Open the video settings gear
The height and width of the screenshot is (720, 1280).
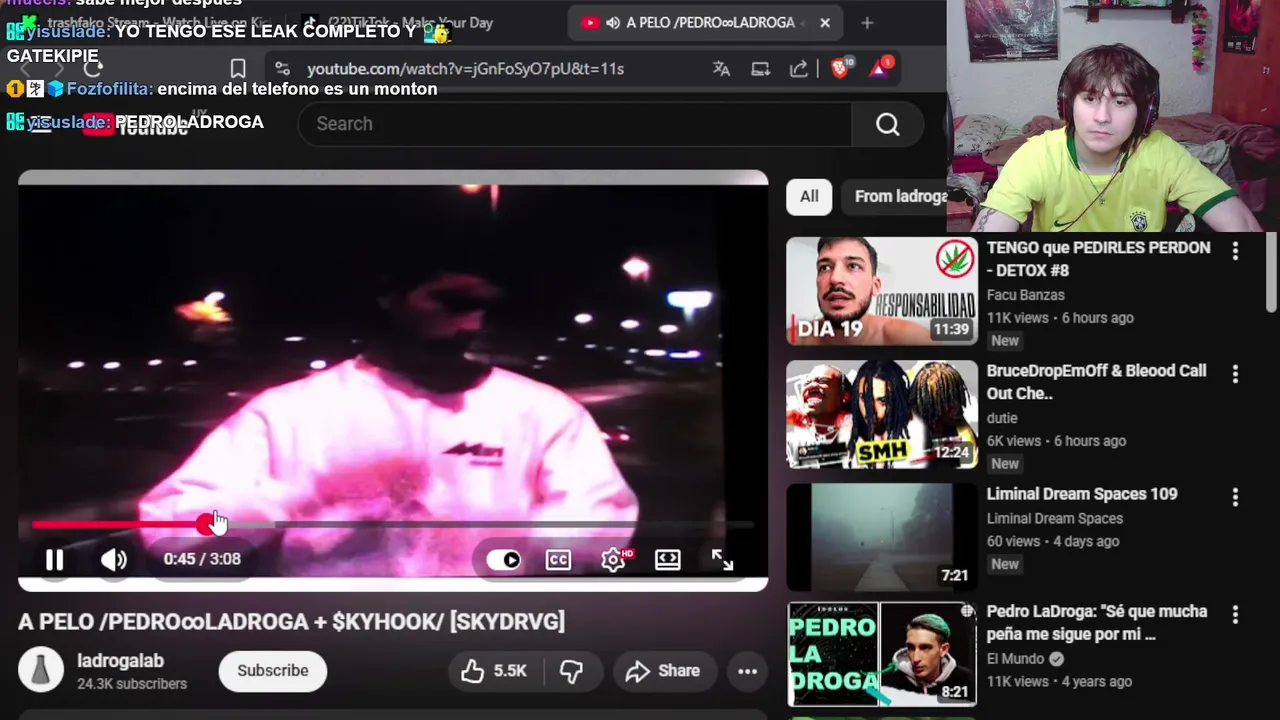tap(613, 560)
